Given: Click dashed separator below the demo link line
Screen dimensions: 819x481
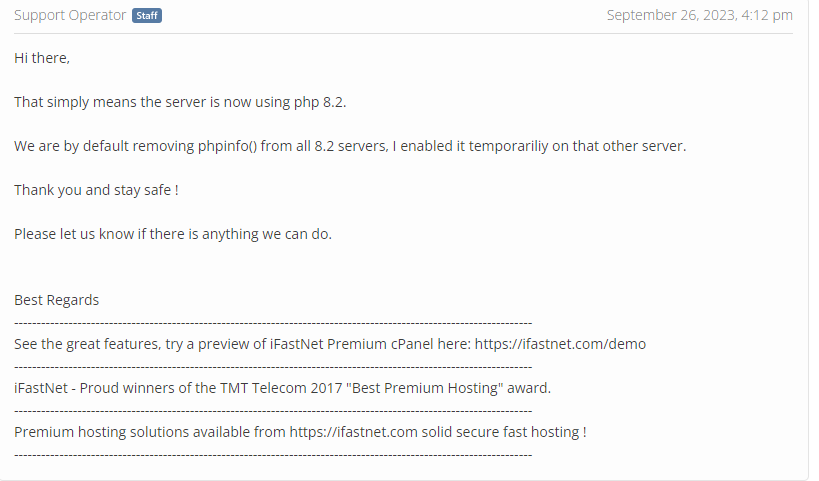Looking at the screenshot, I should pos(273,366).
